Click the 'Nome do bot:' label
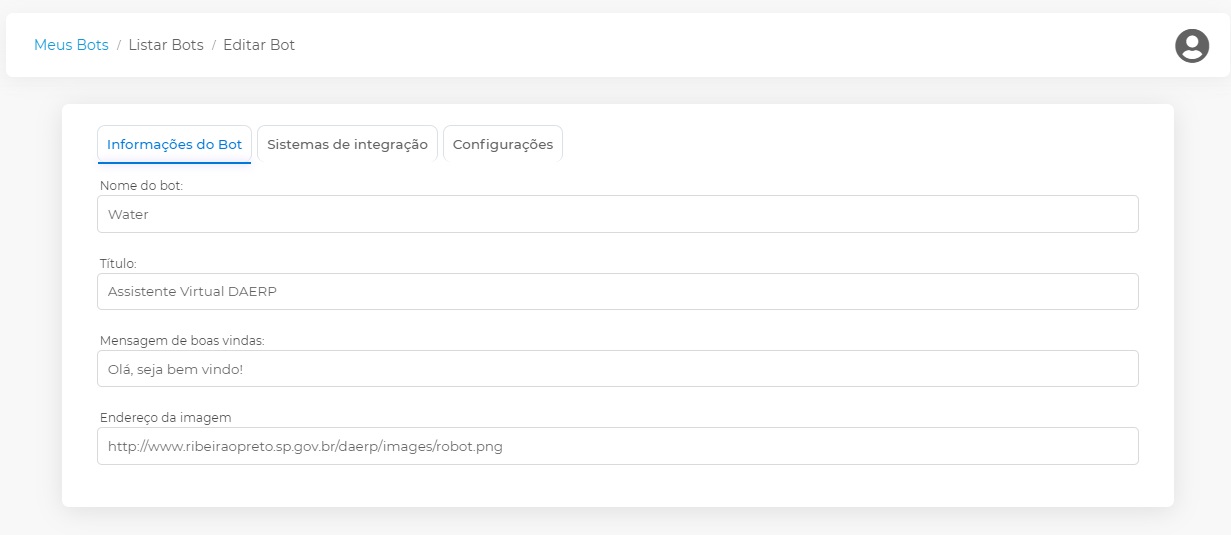Viewport: 1231px width, 535px height. click(141, 186)
